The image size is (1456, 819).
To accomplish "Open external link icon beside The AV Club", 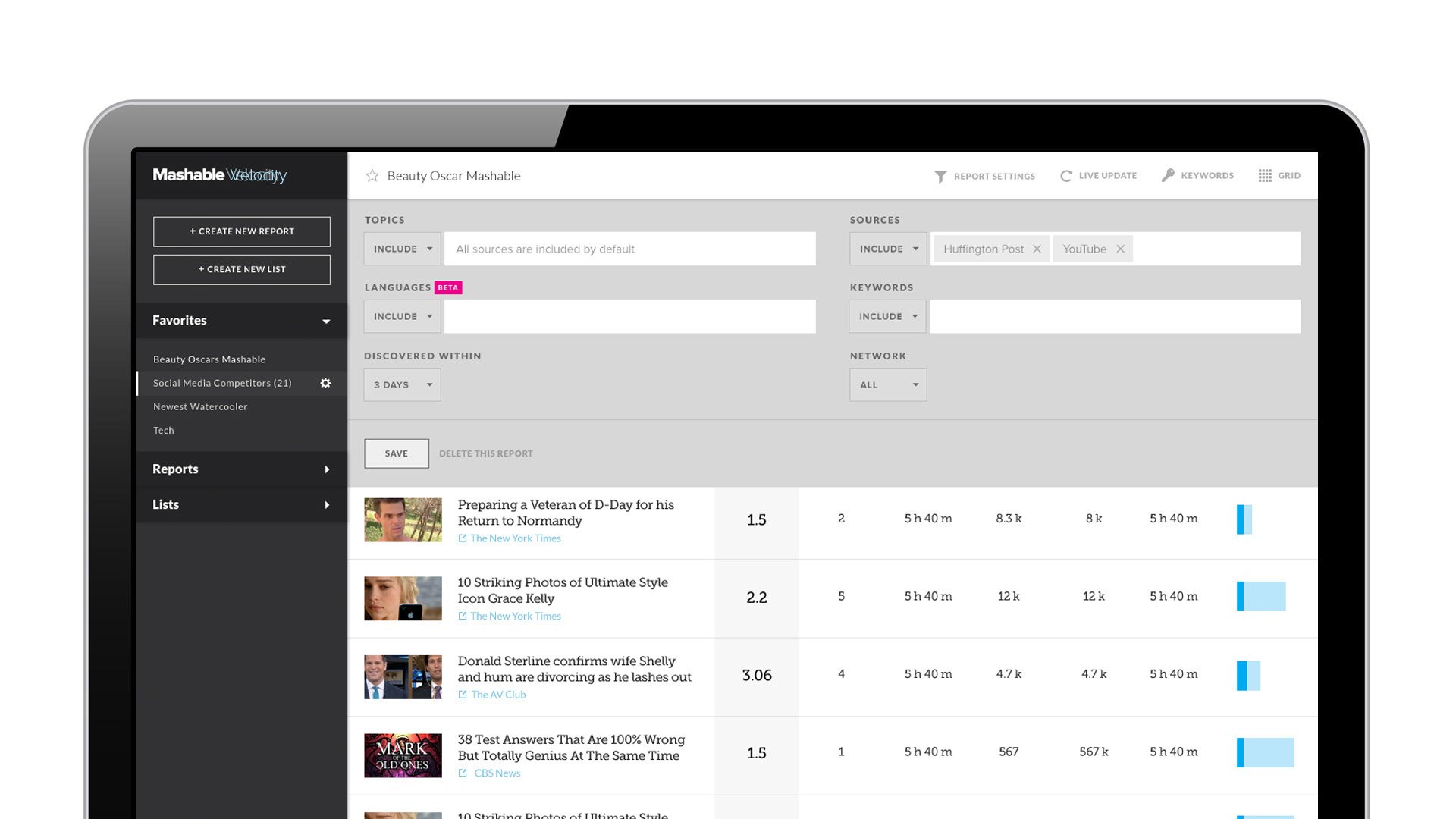I will pyautogui.click(x=463, y=695).
